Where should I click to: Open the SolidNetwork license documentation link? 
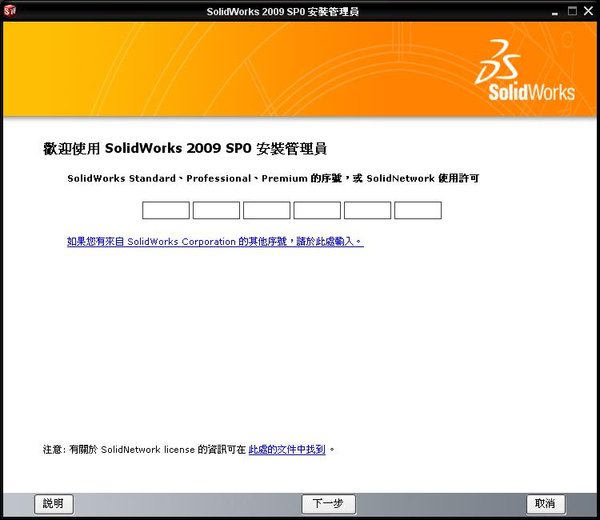click(287, 449)
